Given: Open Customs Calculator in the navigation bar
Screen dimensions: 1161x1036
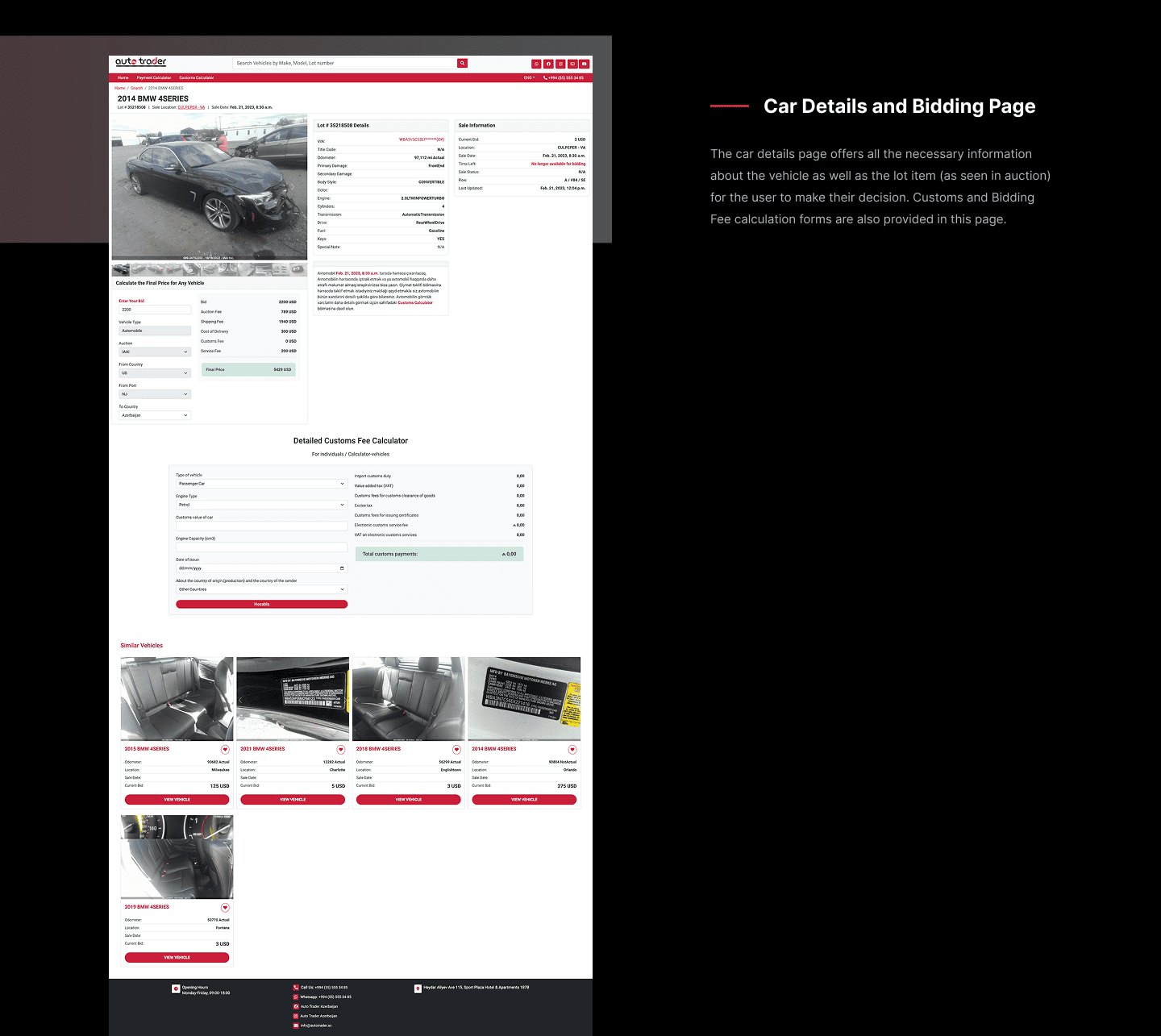Looking at the screenshot, I should click(196, 78).
